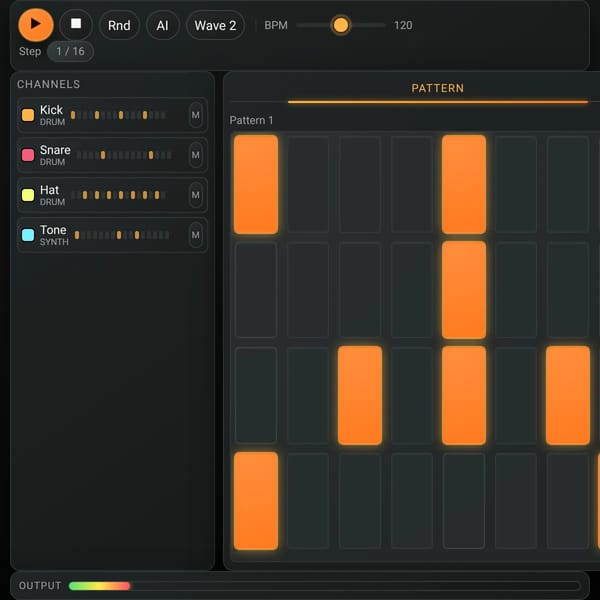Click the Hat channel yellow color swatch

click(x=28, y=195)
